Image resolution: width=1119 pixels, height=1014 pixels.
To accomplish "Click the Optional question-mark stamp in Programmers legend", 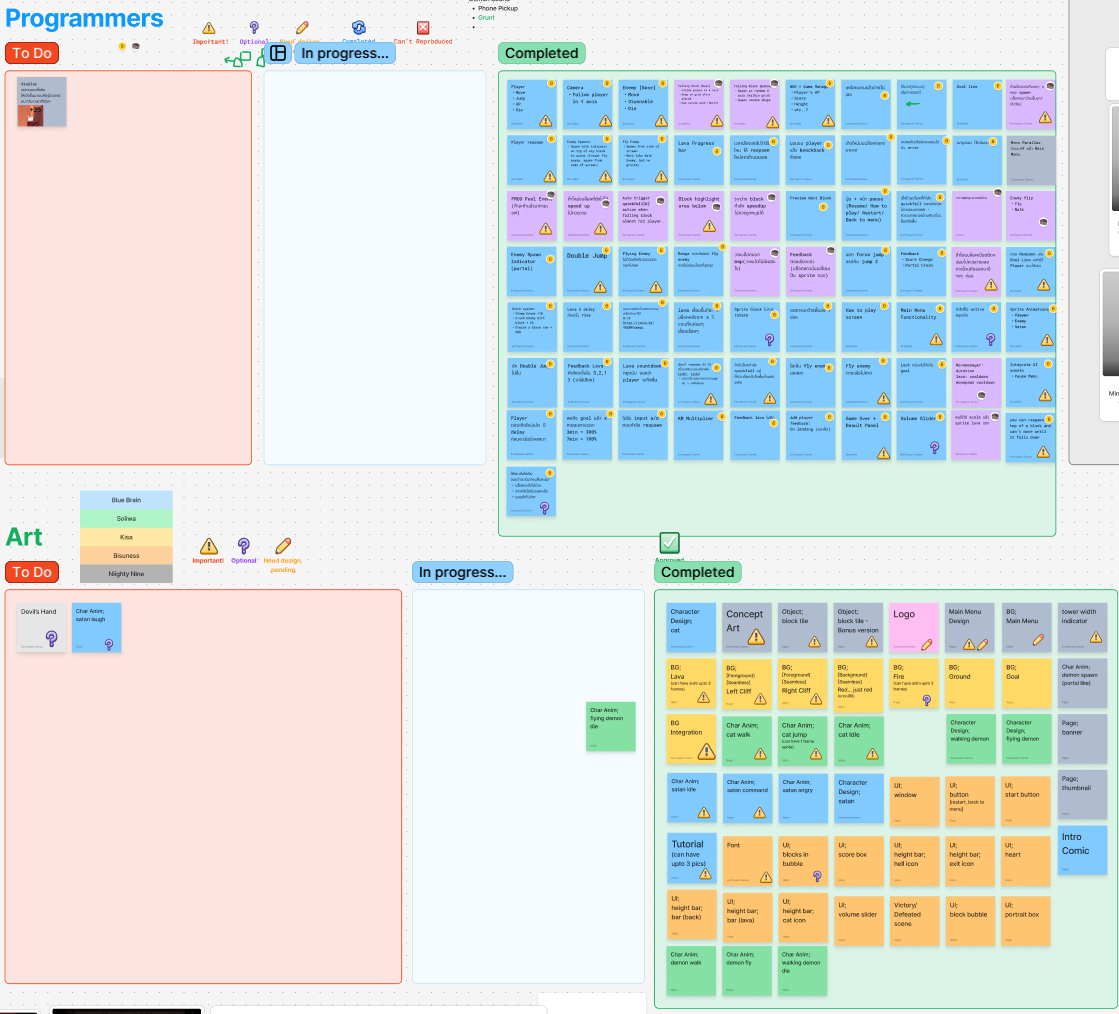I will click(254, 29).
